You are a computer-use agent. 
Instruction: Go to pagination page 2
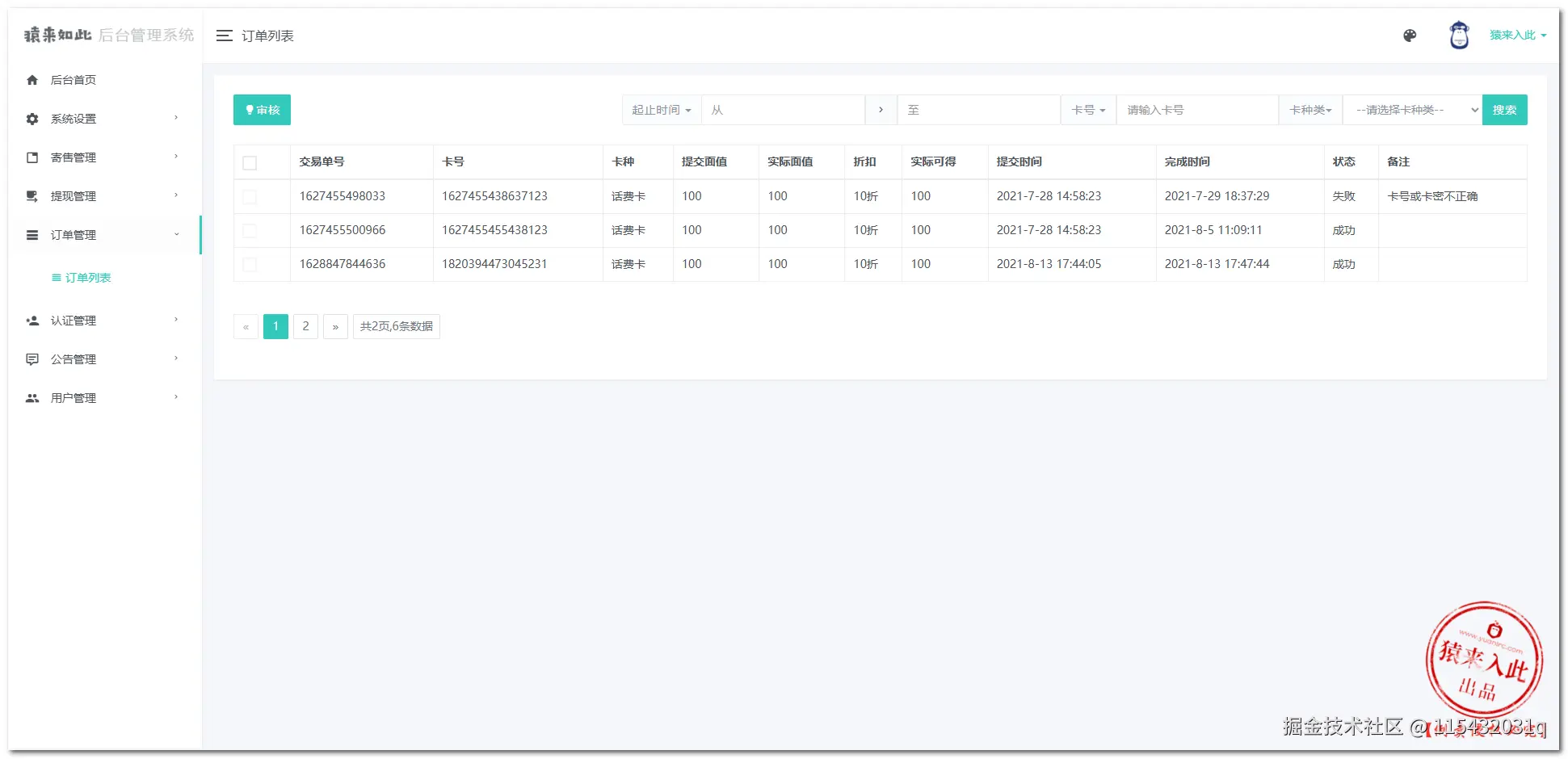point(305,326)
